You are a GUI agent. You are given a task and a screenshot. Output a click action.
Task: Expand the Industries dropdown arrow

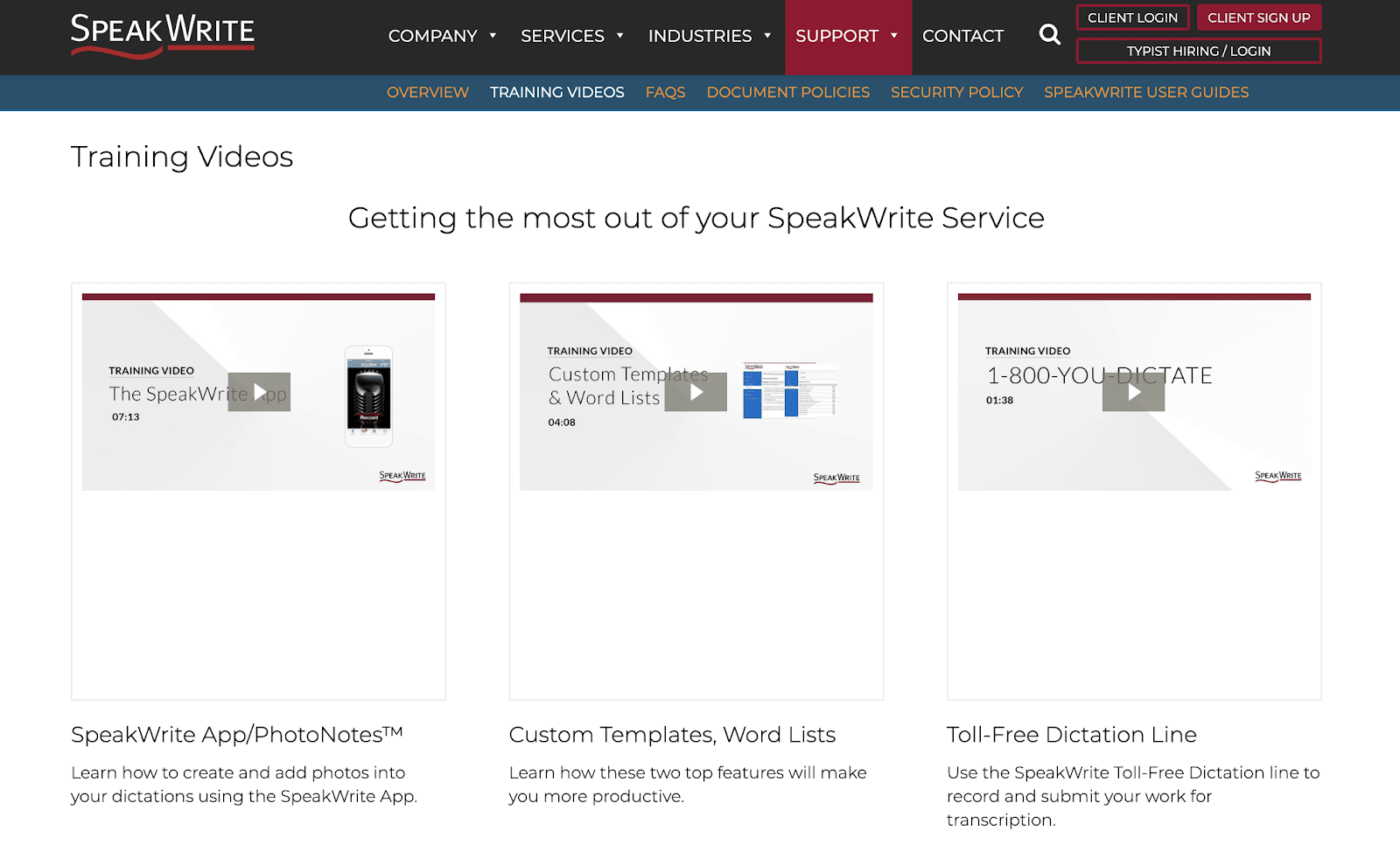click(767, 36)
